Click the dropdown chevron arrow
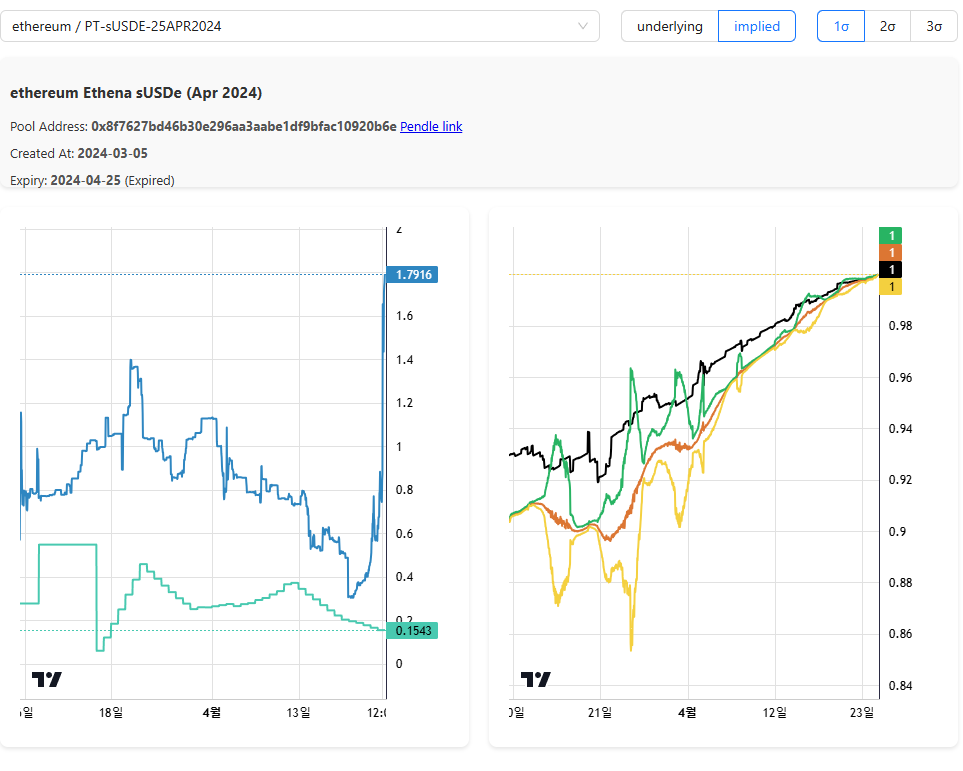 click(x=583, y=26)
